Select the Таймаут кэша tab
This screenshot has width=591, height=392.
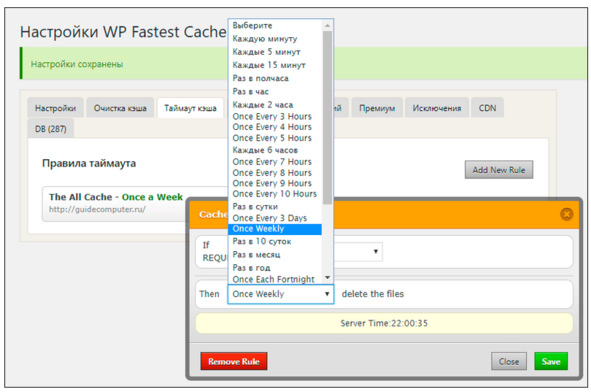click(190, 108)
